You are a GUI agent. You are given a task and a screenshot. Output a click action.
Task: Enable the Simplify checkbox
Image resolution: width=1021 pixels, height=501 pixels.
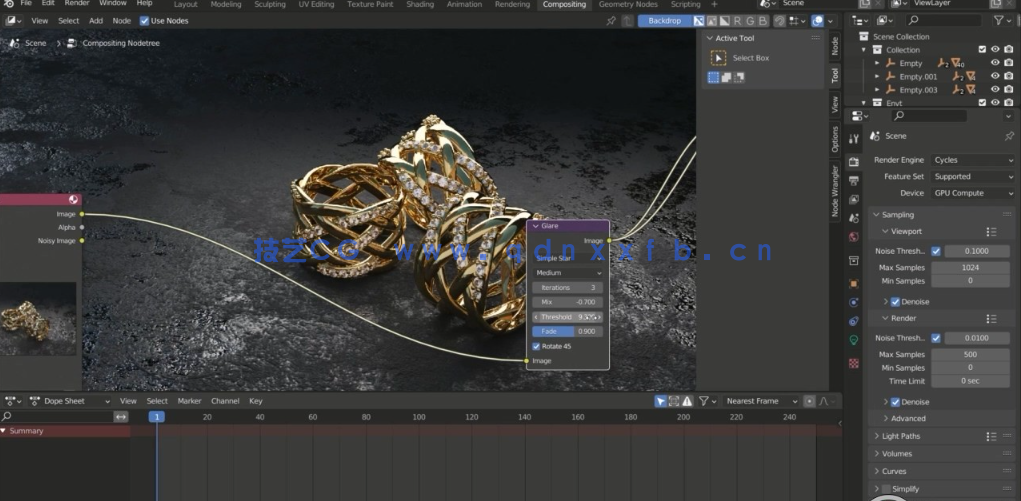(x=886, y=489)
